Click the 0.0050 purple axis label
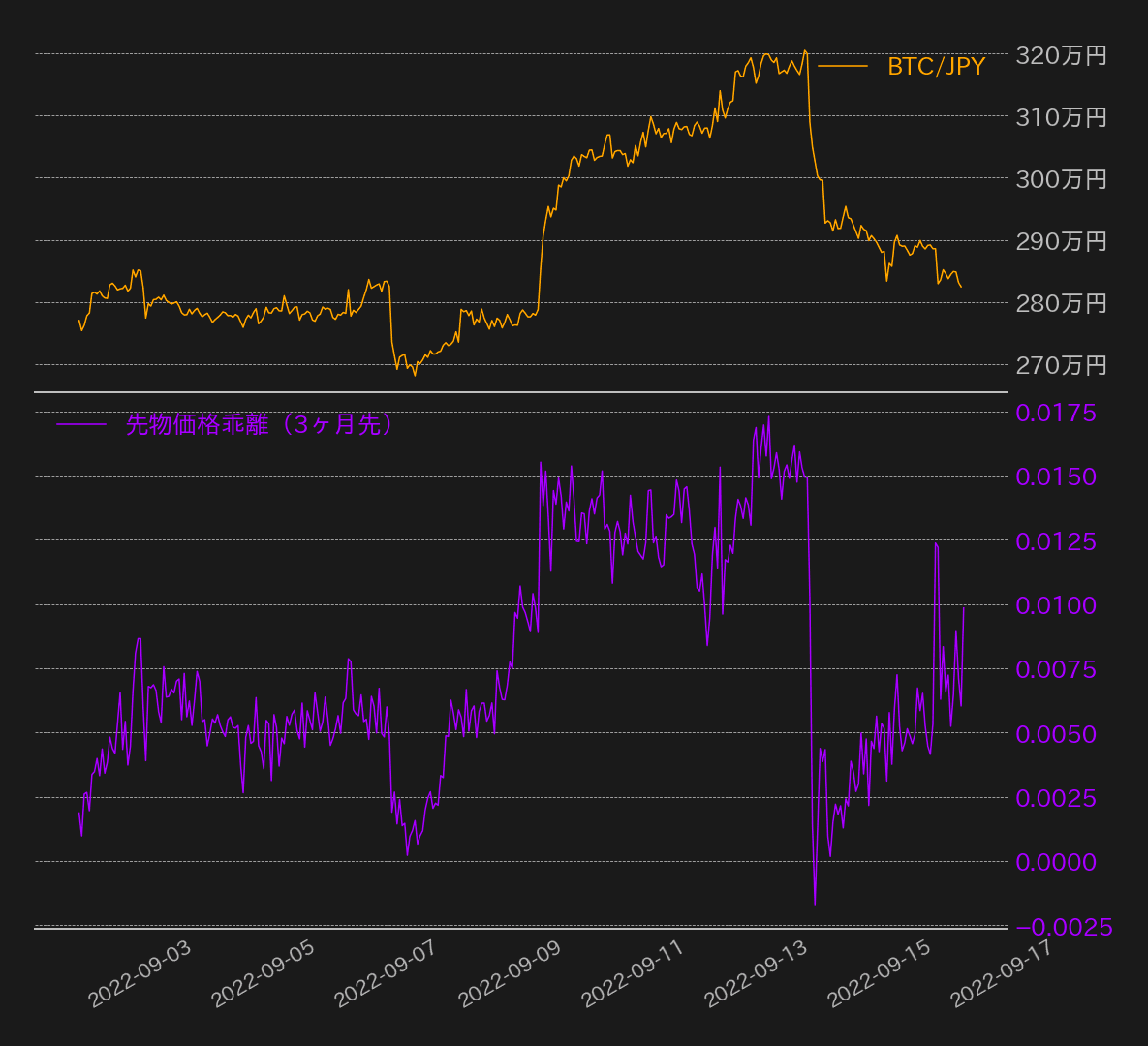 click(x=1055, y=734)
